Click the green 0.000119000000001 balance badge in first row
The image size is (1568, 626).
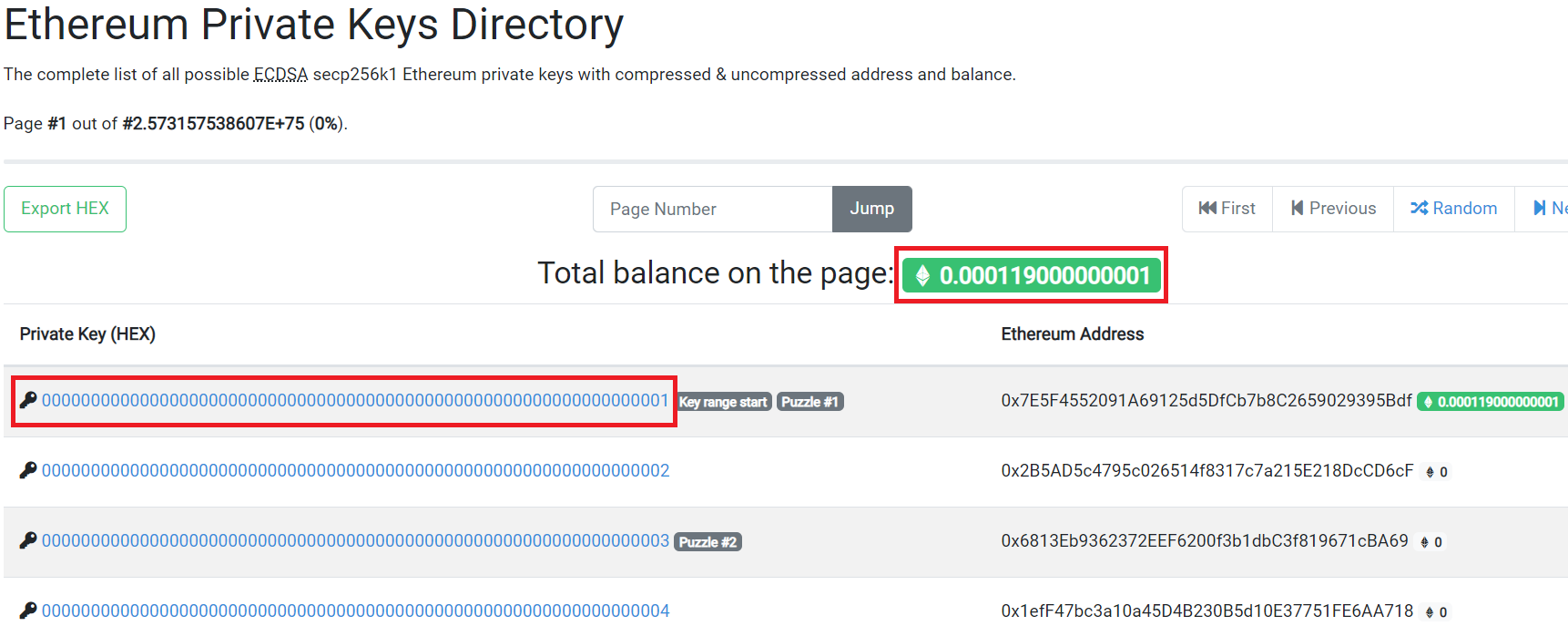[1491, 402]
